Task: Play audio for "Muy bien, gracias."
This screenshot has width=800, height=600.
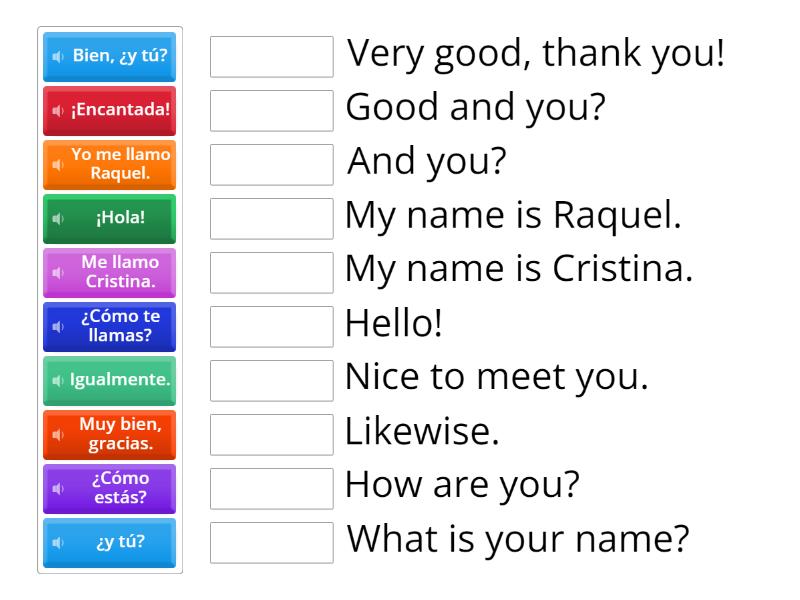Action: pyautogui.click(x=58, y=435)
